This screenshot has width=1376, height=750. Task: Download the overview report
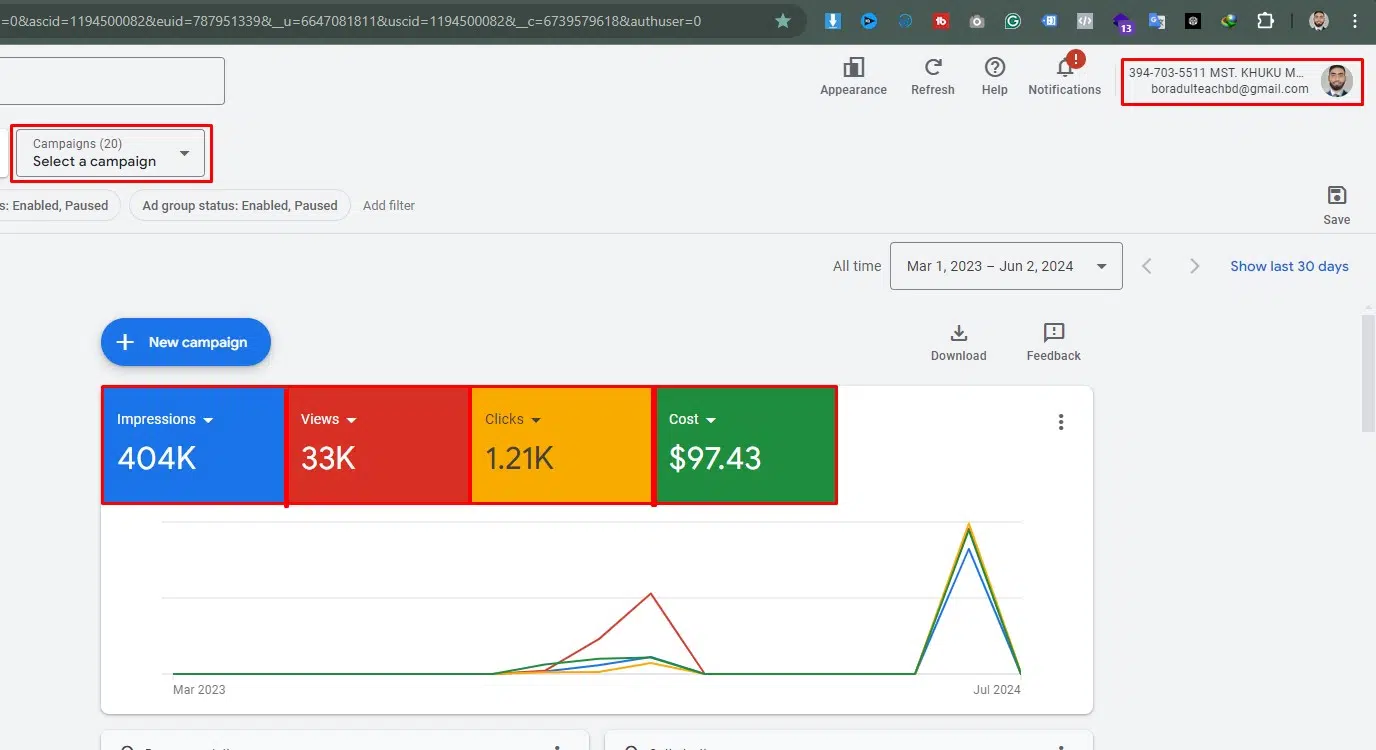[x=958, y=334]
